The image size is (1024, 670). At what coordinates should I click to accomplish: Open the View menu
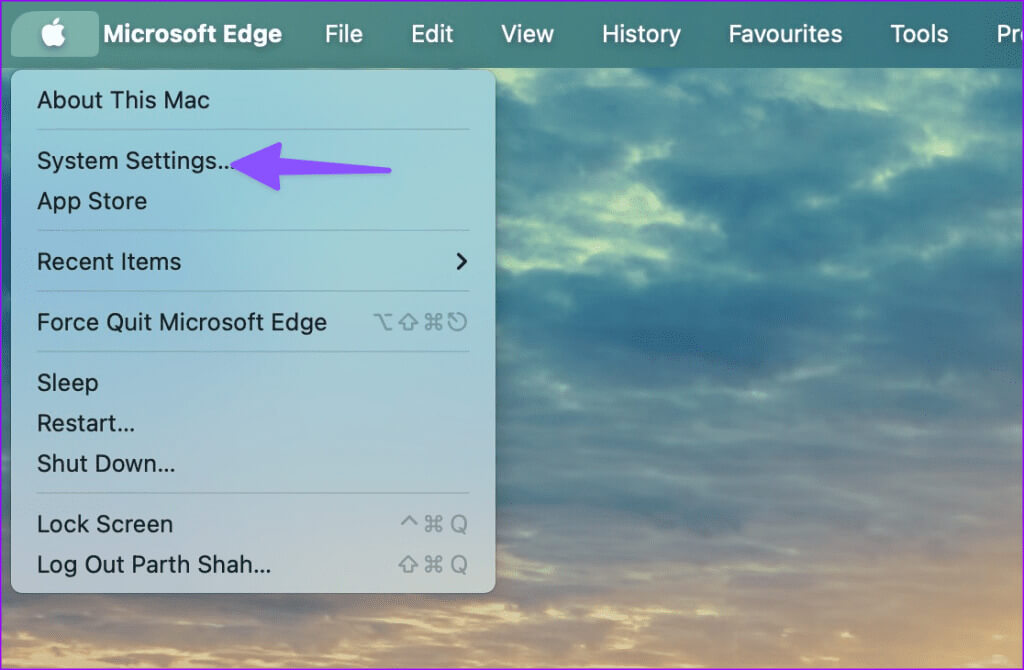527,34
